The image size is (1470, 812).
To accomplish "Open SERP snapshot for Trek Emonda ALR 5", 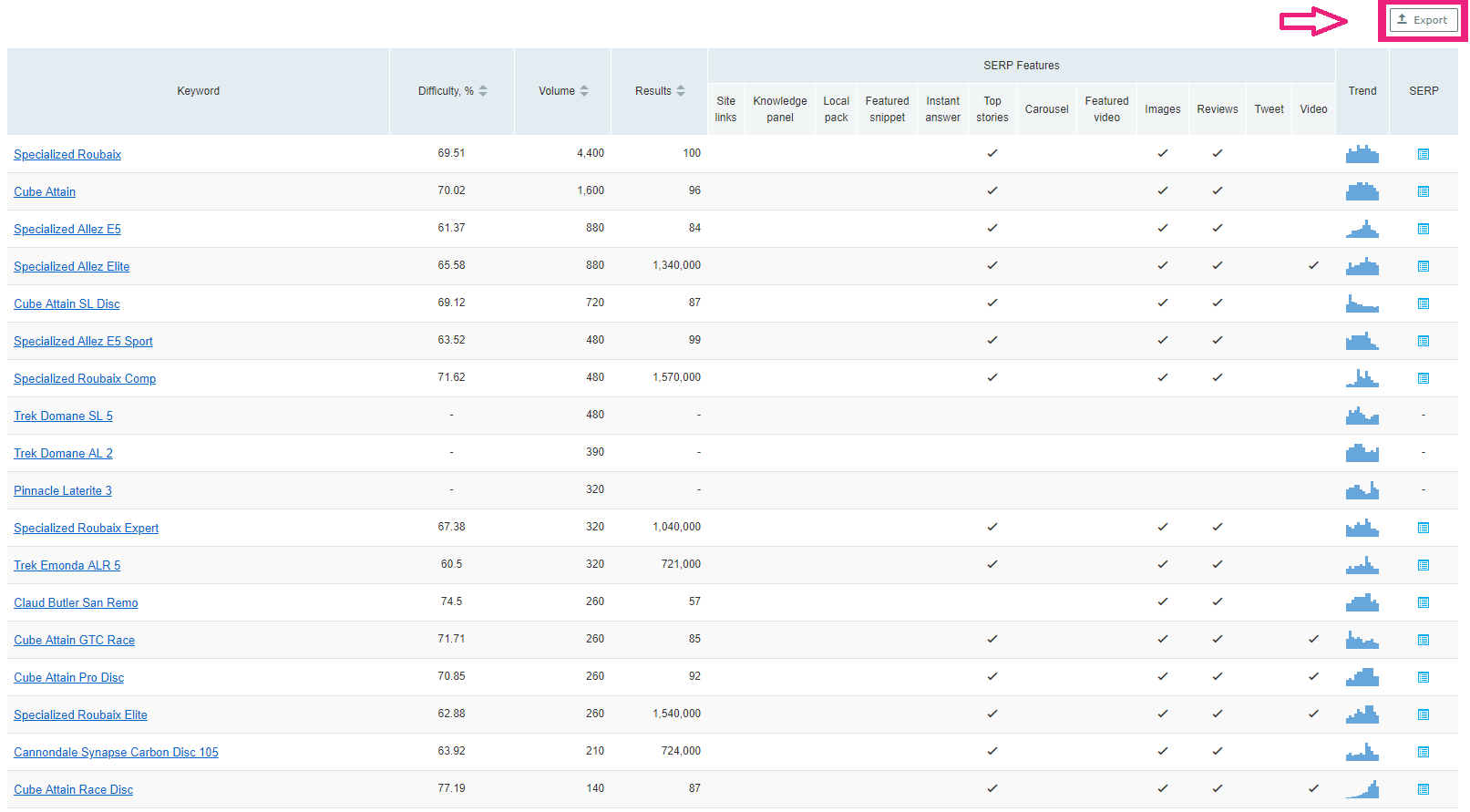I will tap(1424, 565).
